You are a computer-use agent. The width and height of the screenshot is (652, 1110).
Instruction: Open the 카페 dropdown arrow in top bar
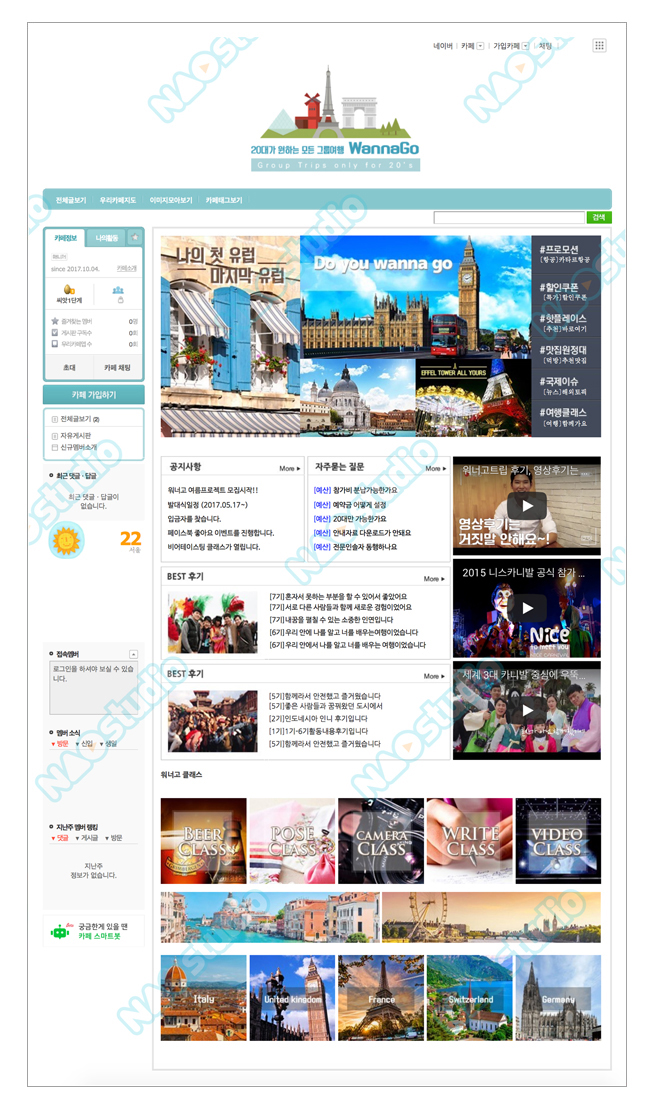click(481, 46)
